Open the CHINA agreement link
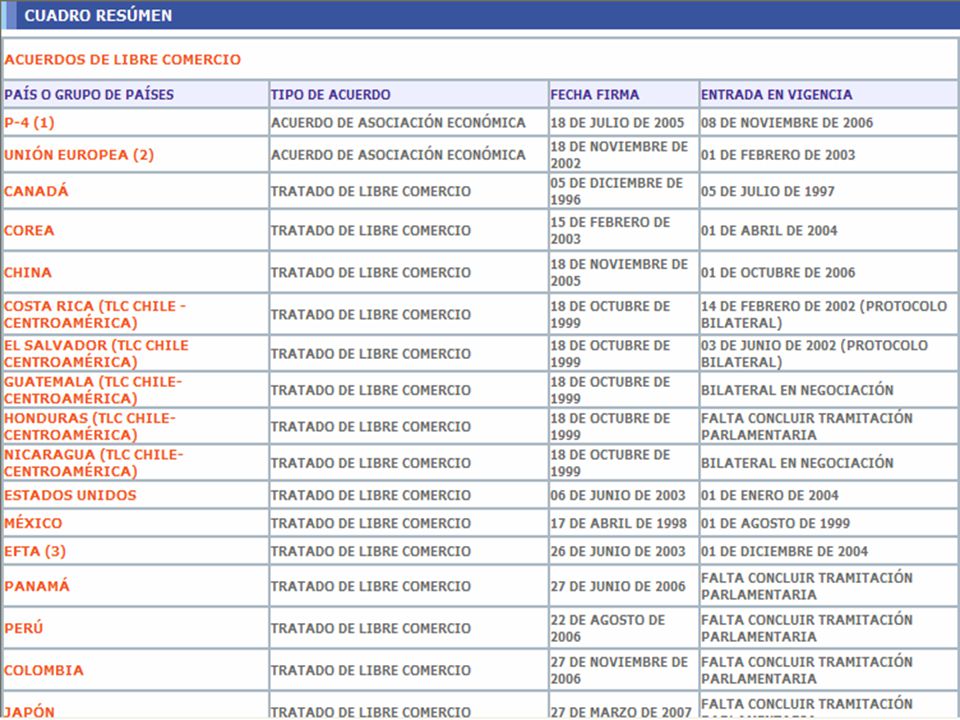 pos(28,272)
